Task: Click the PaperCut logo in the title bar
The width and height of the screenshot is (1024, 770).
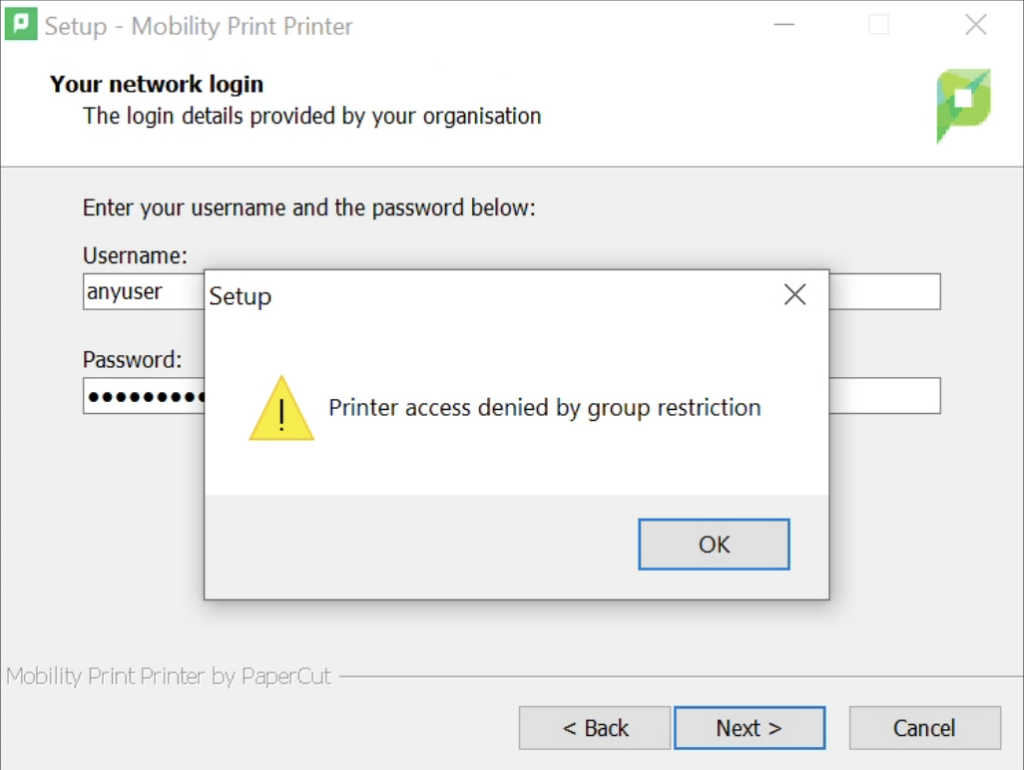Action: click(x=22, y=25)
